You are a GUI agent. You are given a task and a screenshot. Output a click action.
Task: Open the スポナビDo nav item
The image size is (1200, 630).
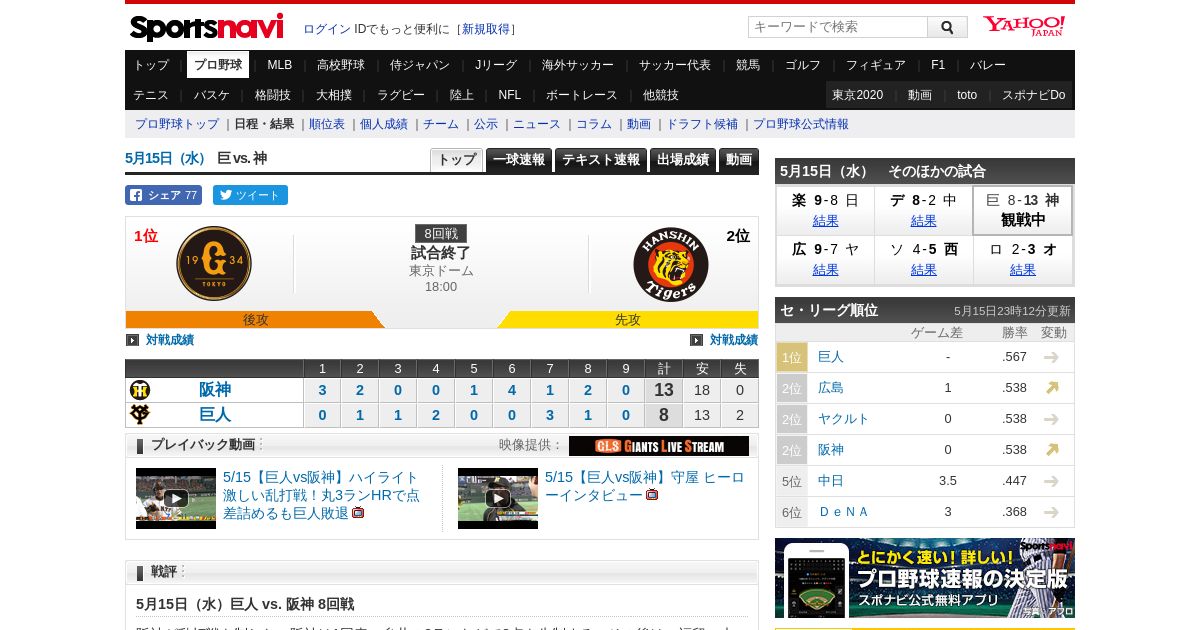1034,95
